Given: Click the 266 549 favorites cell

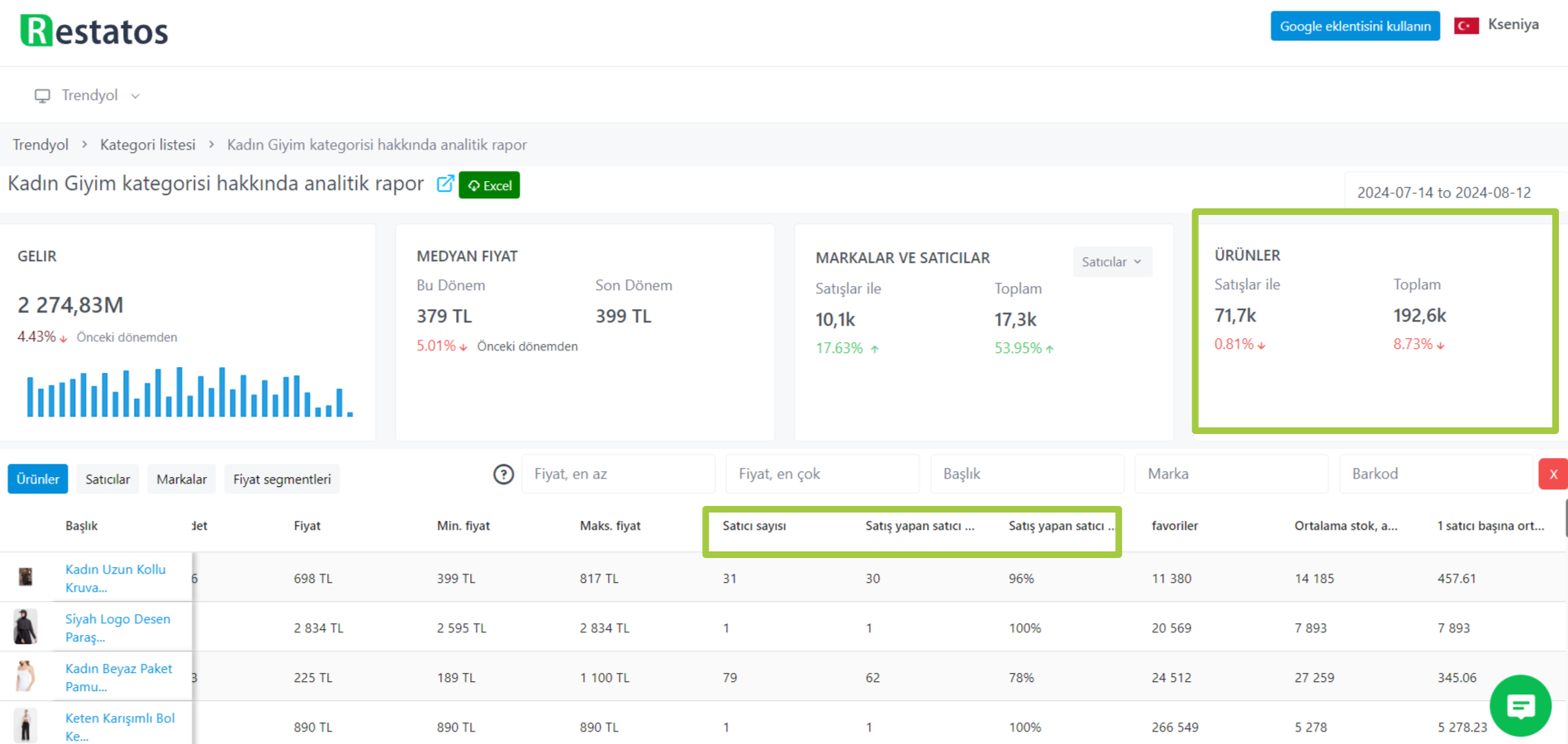Looking at the screenshot, I should pos(1175,727).
